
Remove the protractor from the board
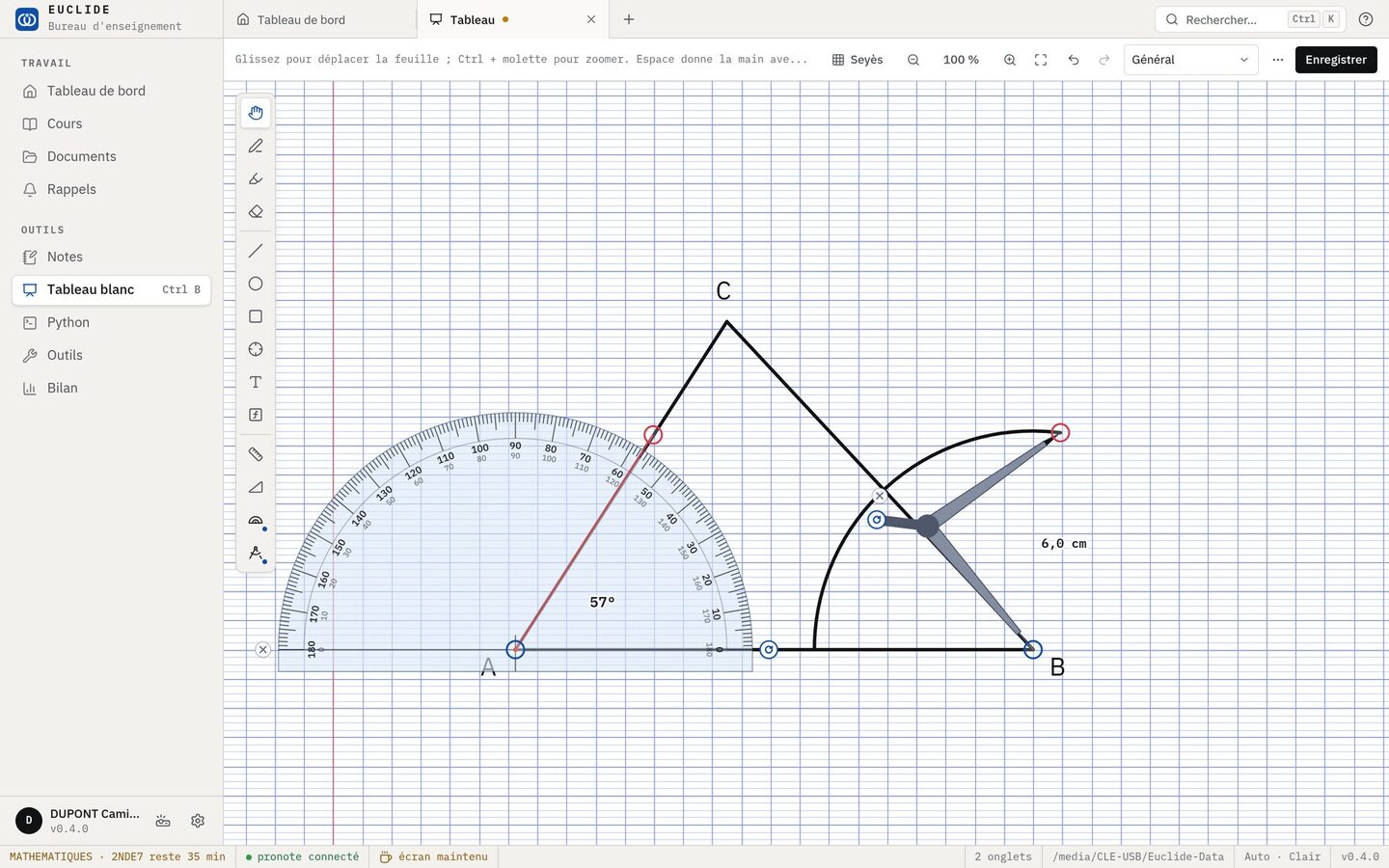point(262,650)
